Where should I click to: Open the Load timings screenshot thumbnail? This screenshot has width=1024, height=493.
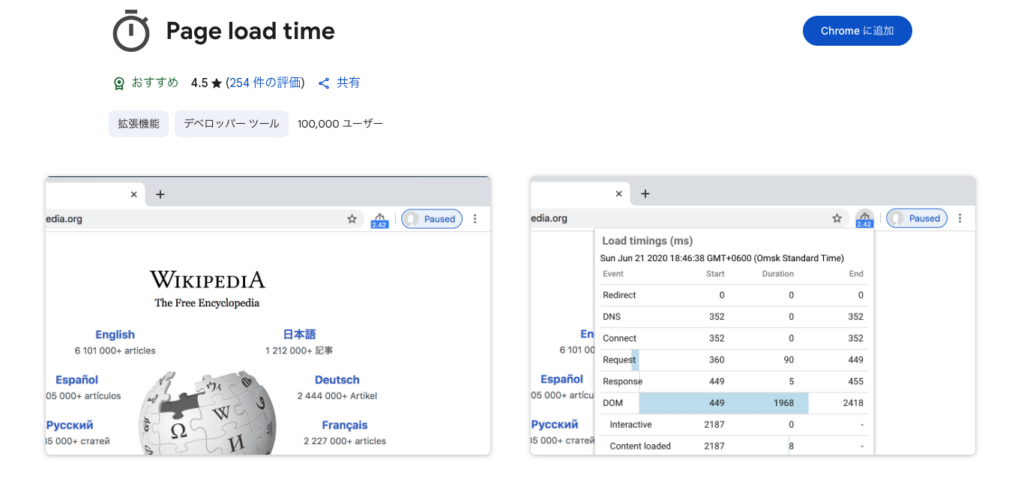click(752, 315)
